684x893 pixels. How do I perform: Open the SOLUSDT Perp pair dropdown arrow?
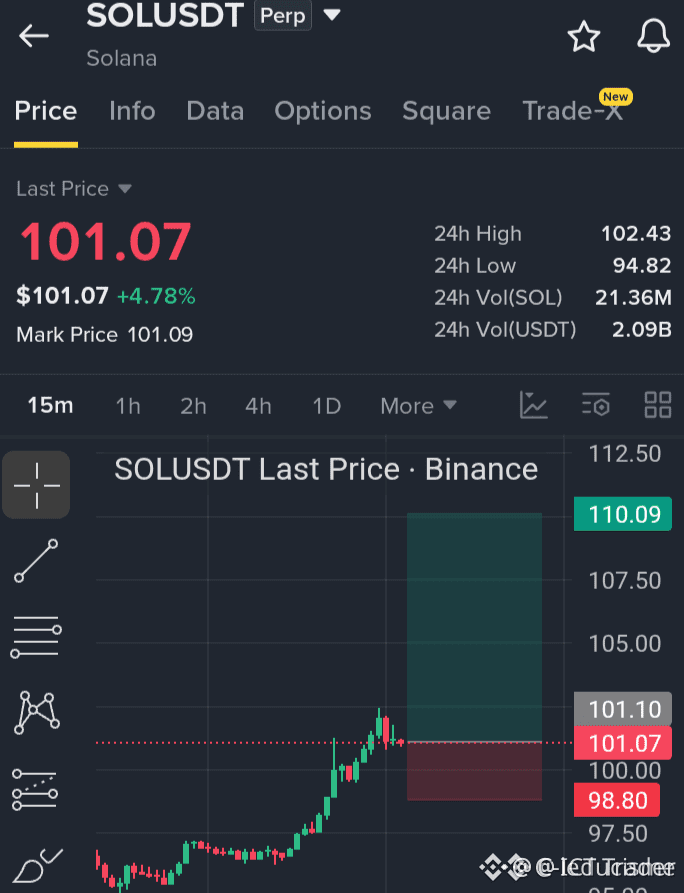coord(332,14)
